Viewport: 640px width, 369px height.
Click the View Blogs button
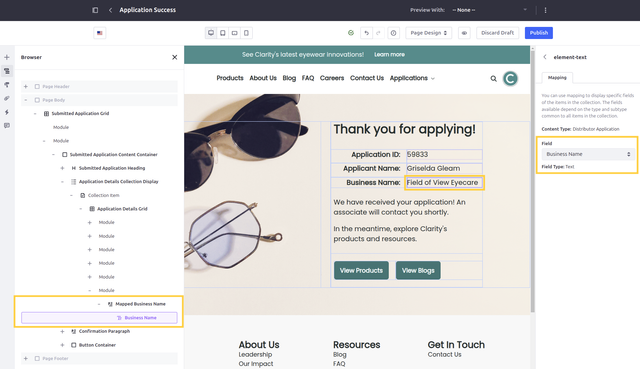click(x=418, y=270)
